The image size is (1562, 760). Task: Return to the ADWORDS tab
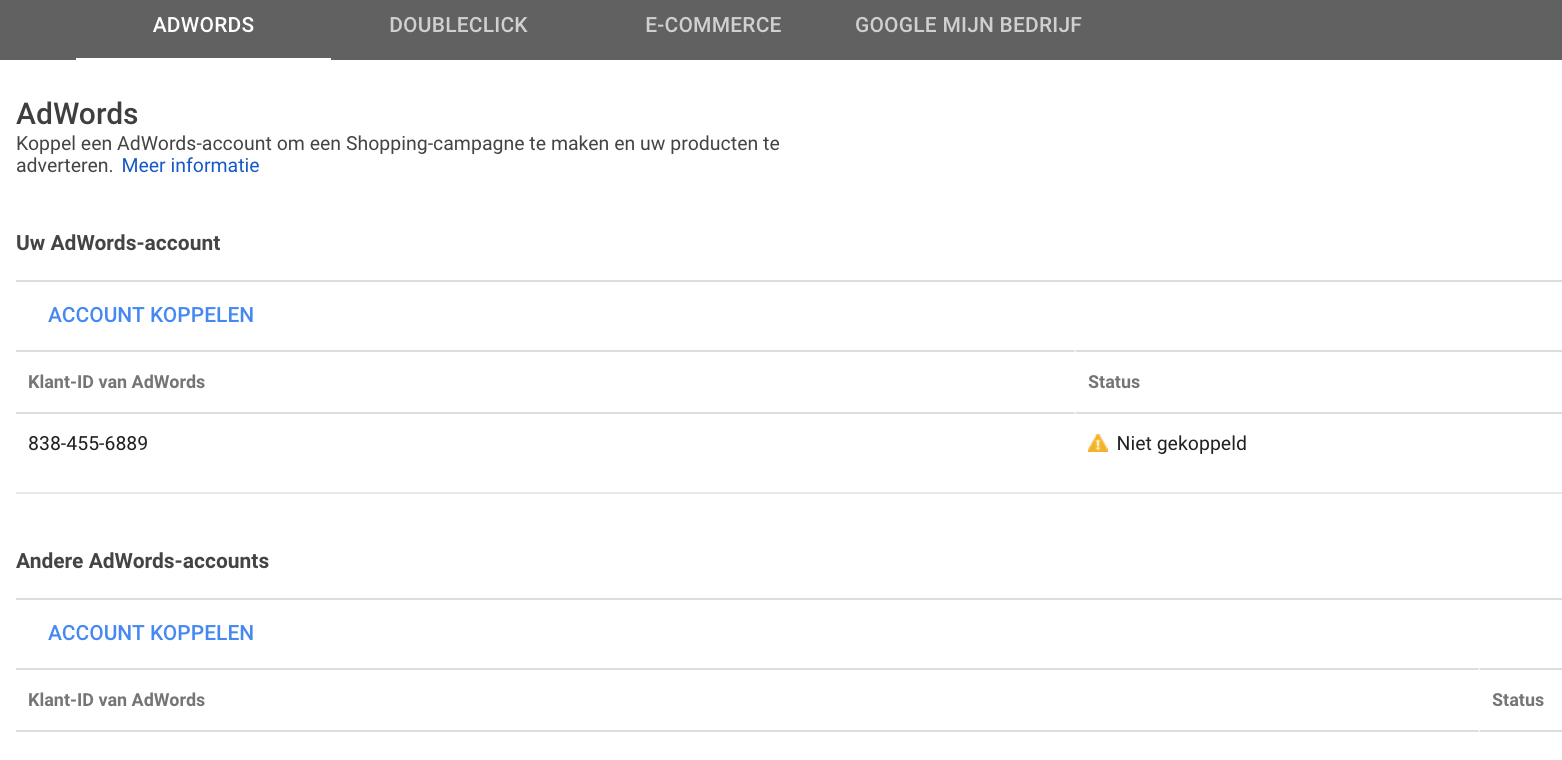(x=203, y=25)
